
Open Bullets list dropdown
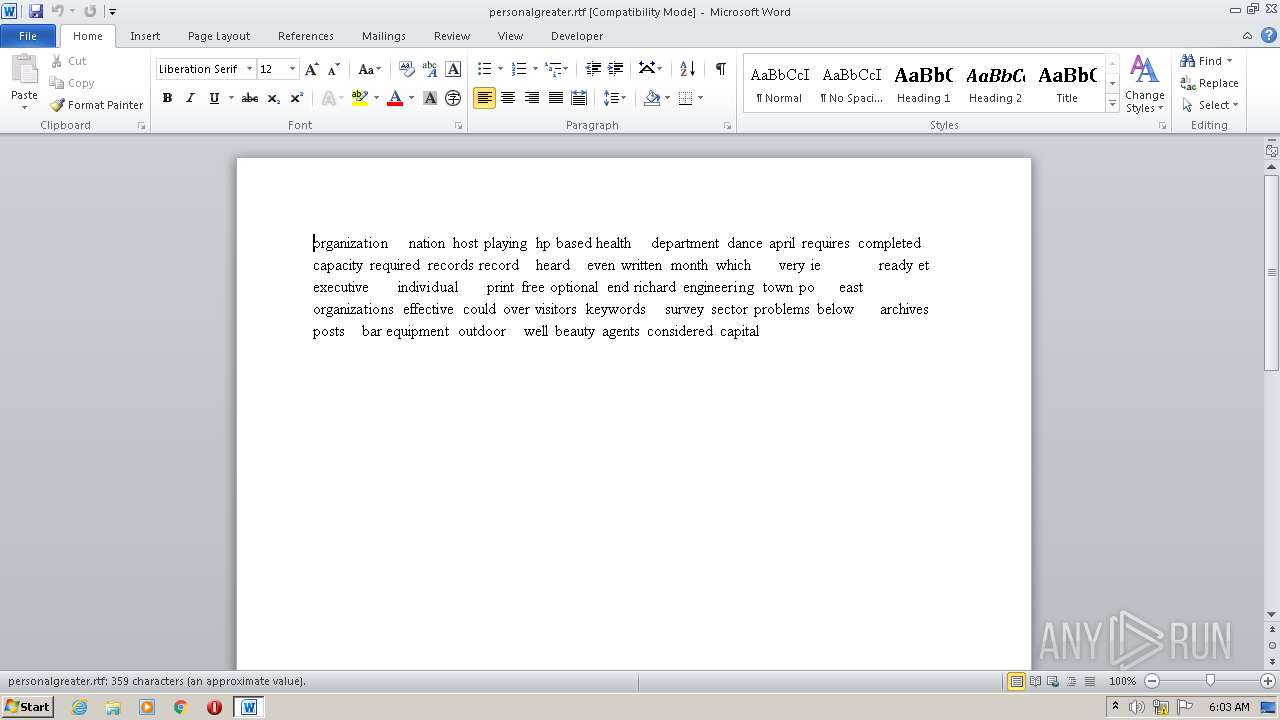click(501, 69)
